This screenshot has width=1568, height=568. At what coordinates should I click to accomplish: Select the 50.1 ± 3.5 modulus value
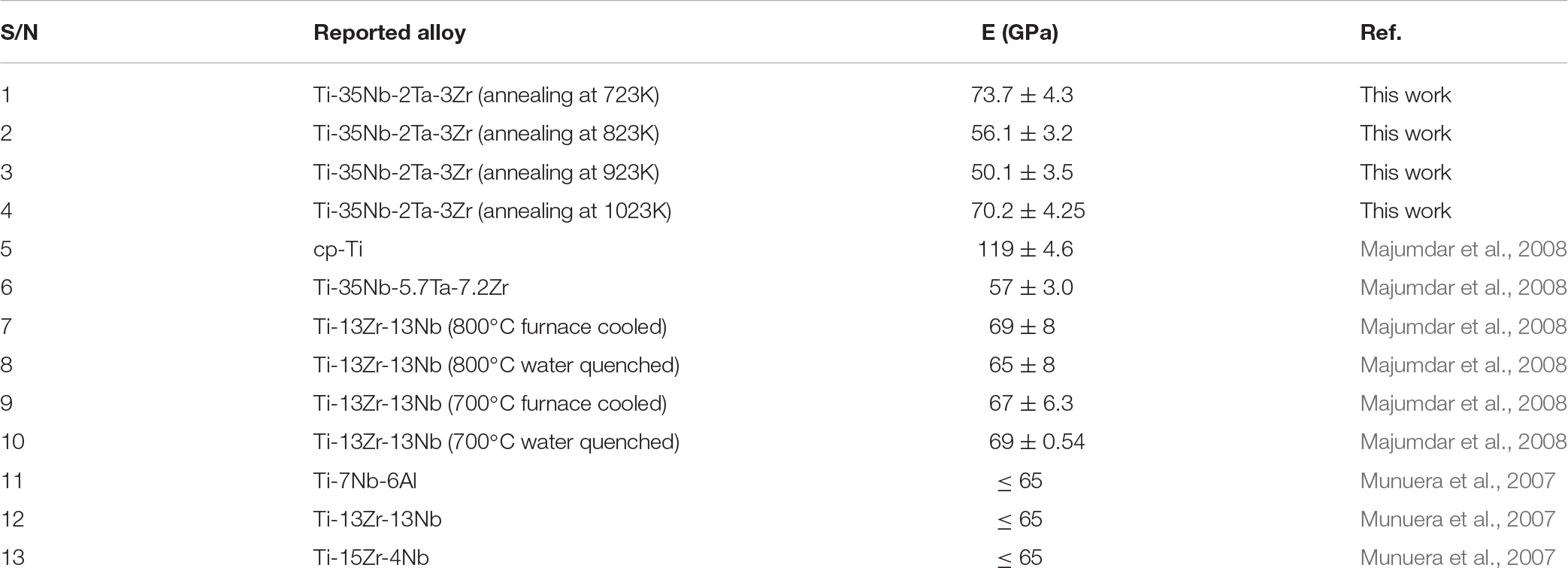click(1022, 172)
